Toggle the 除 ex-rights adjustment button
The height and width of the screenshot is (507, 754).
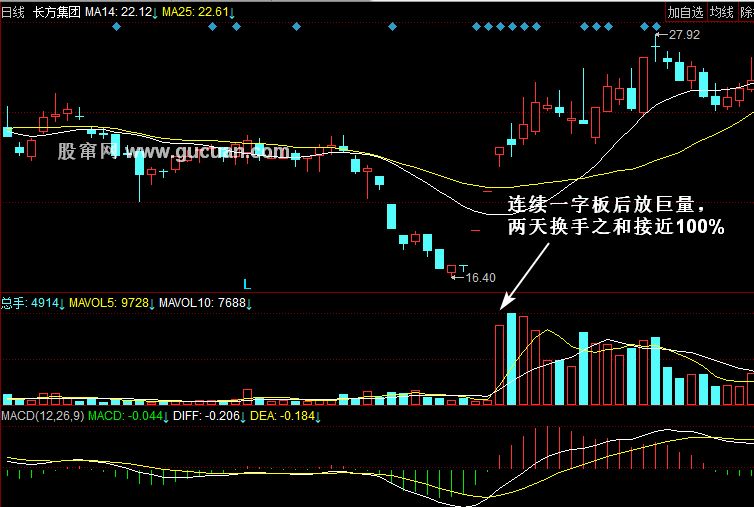pos(746,12)
